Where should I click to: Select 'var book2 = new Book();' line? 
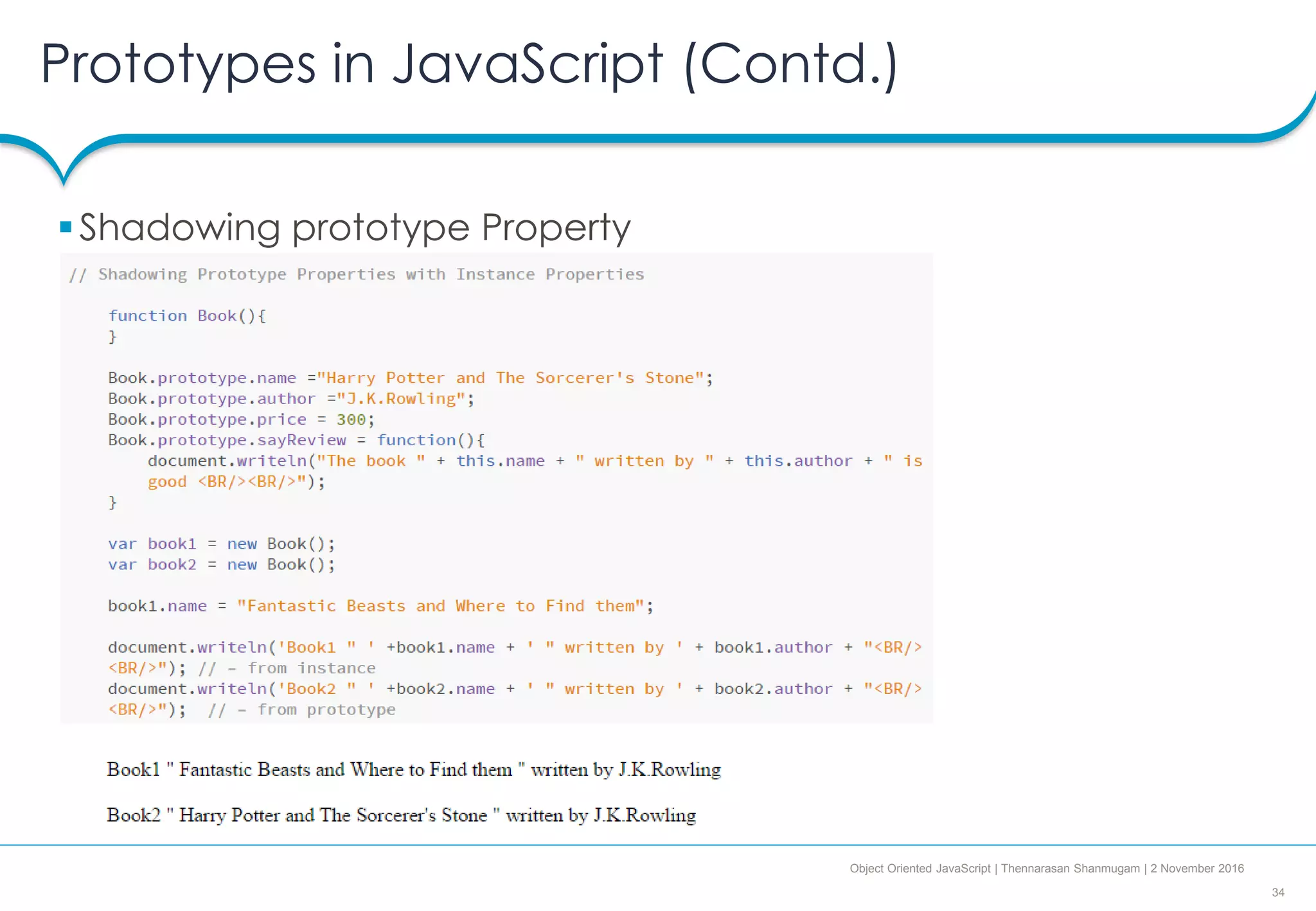222,564
